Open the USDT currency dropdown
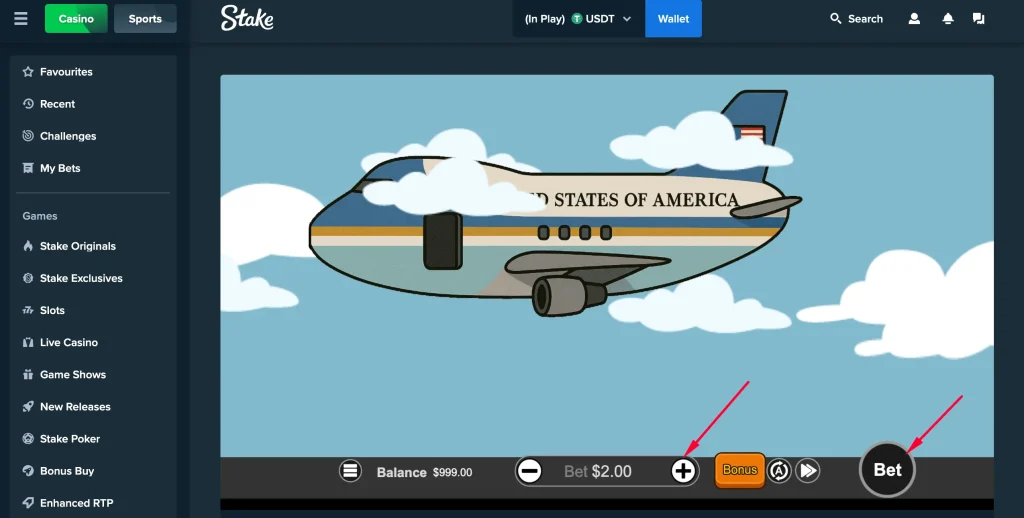The width and height of the screenshot is (1024, 518). point(579,19)
